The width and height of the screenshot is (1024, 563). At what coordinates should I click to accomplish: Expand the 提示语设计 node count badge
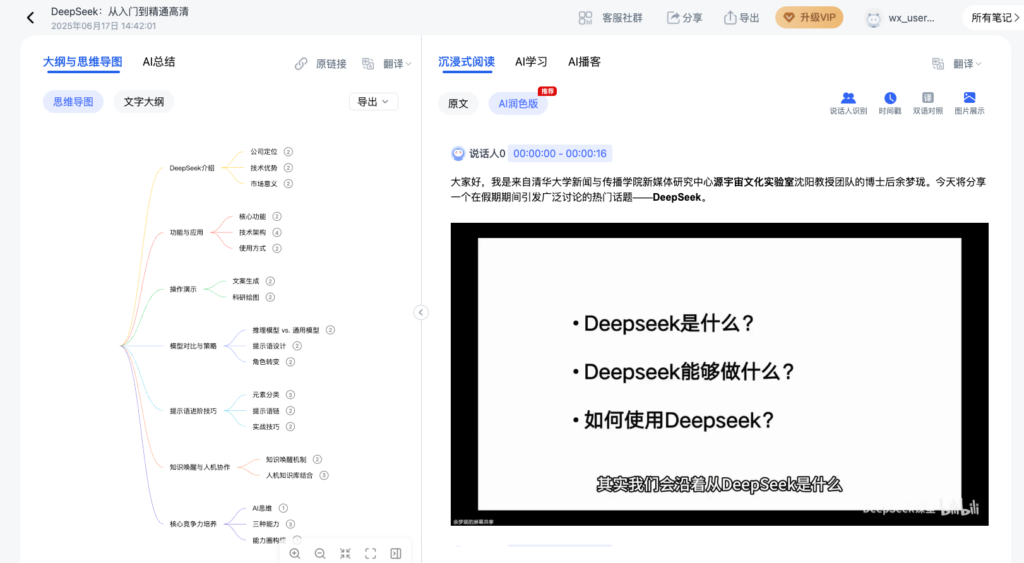297,346
